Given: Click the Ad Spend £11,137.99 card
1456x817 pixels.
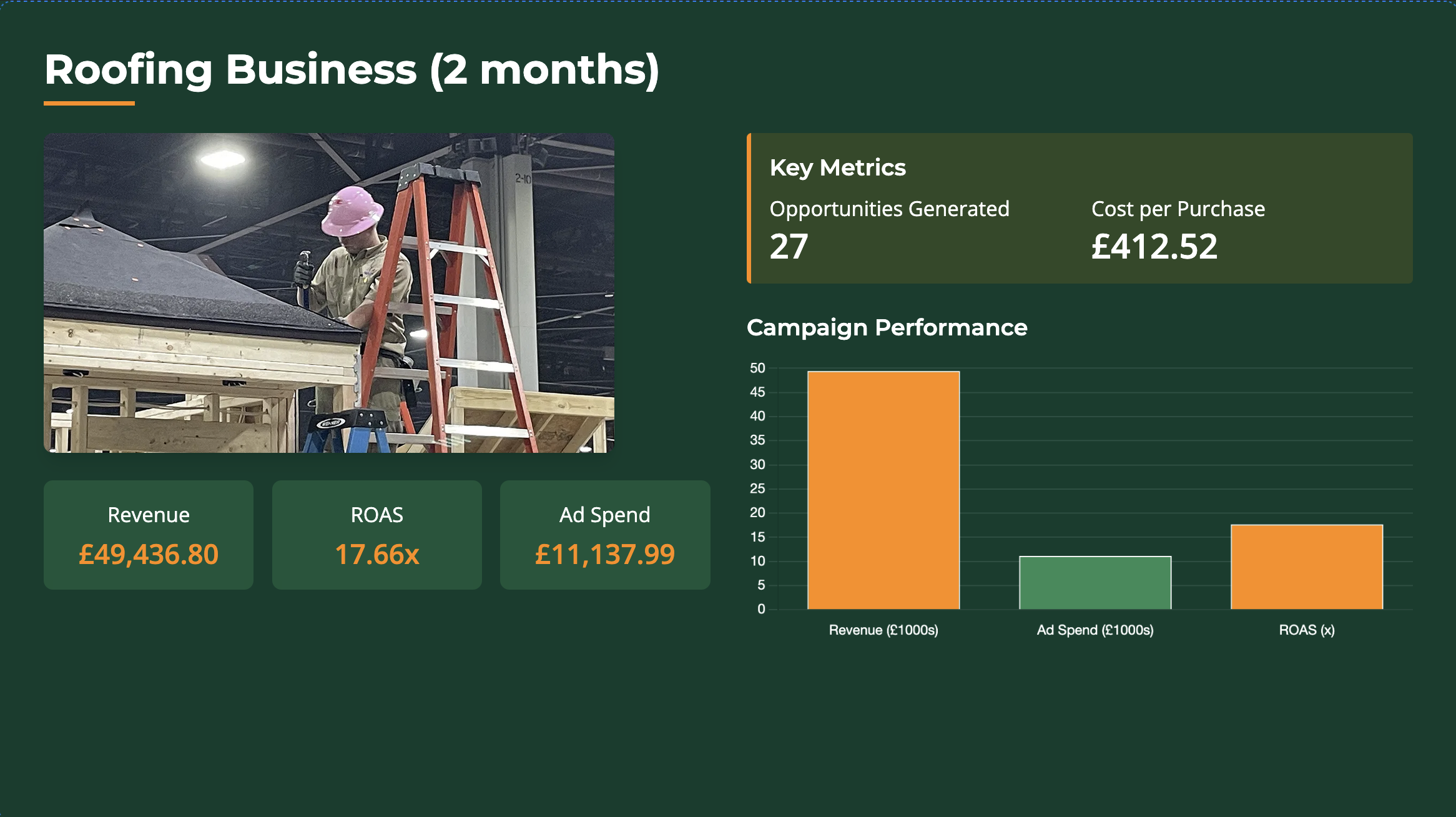Looking at the screenshot, I should 605,535.
